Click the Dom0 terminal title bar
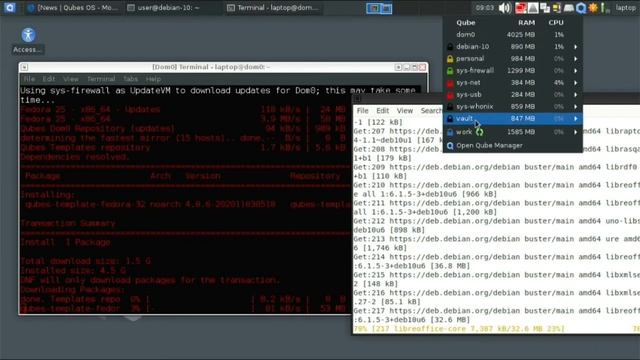Viewport: 640px width, 360px height. (211, 67)
